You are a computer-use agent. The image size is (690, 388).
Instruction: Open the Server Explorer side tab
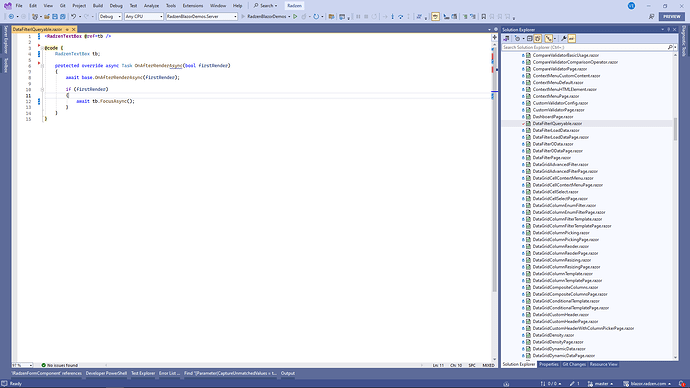tap(6, 40)
